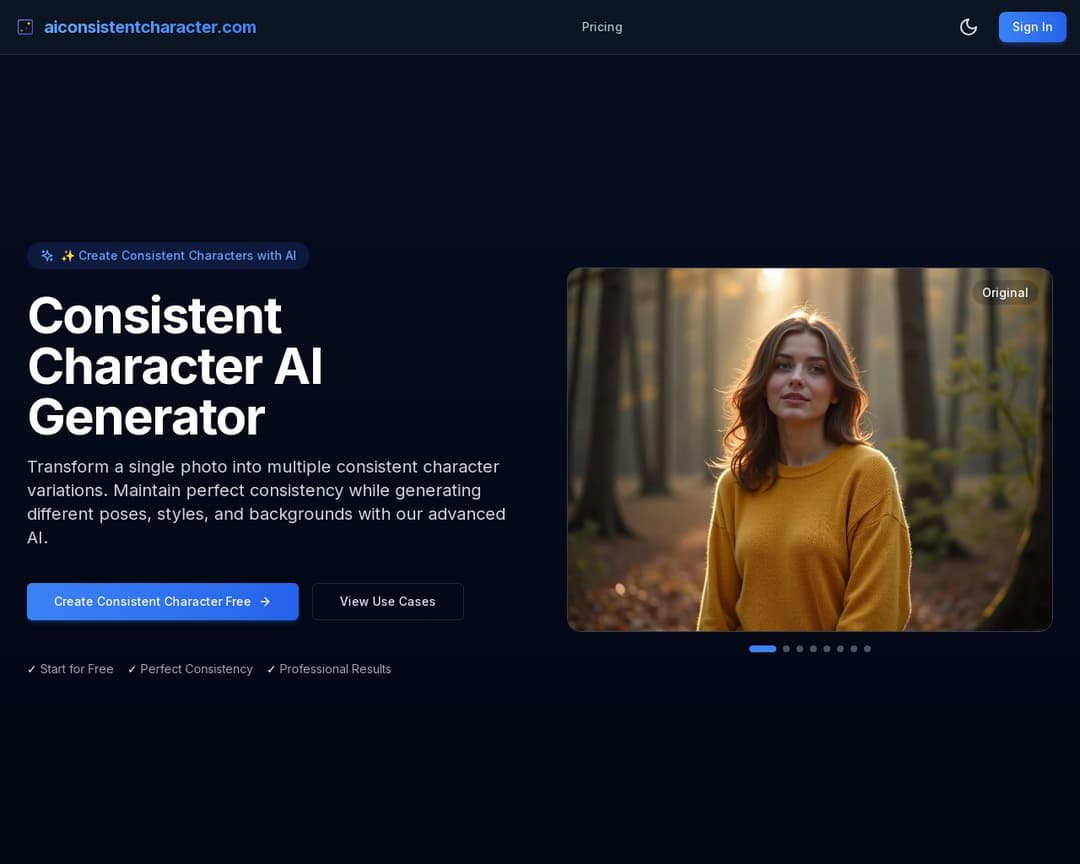Toggle the theme switcher in the header
This screenshot has width=1080, height=864.
968,27
